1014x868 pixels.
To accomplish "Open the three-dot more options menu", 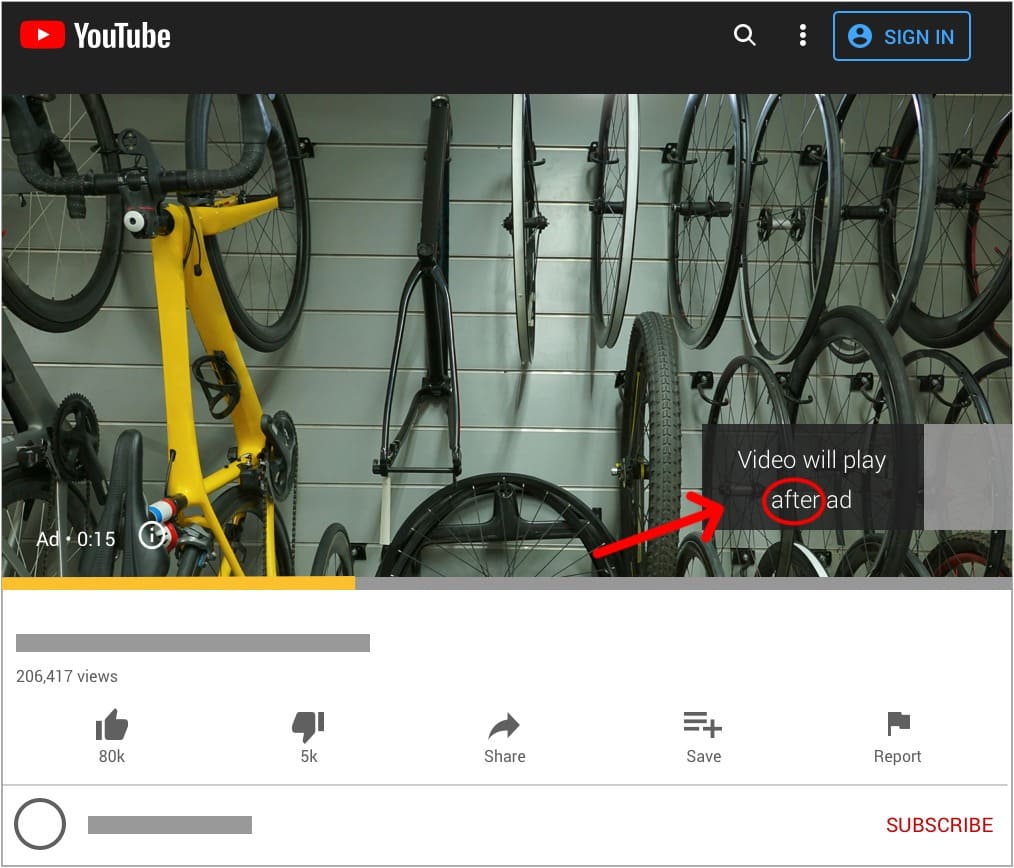I will tap(802, 36).
